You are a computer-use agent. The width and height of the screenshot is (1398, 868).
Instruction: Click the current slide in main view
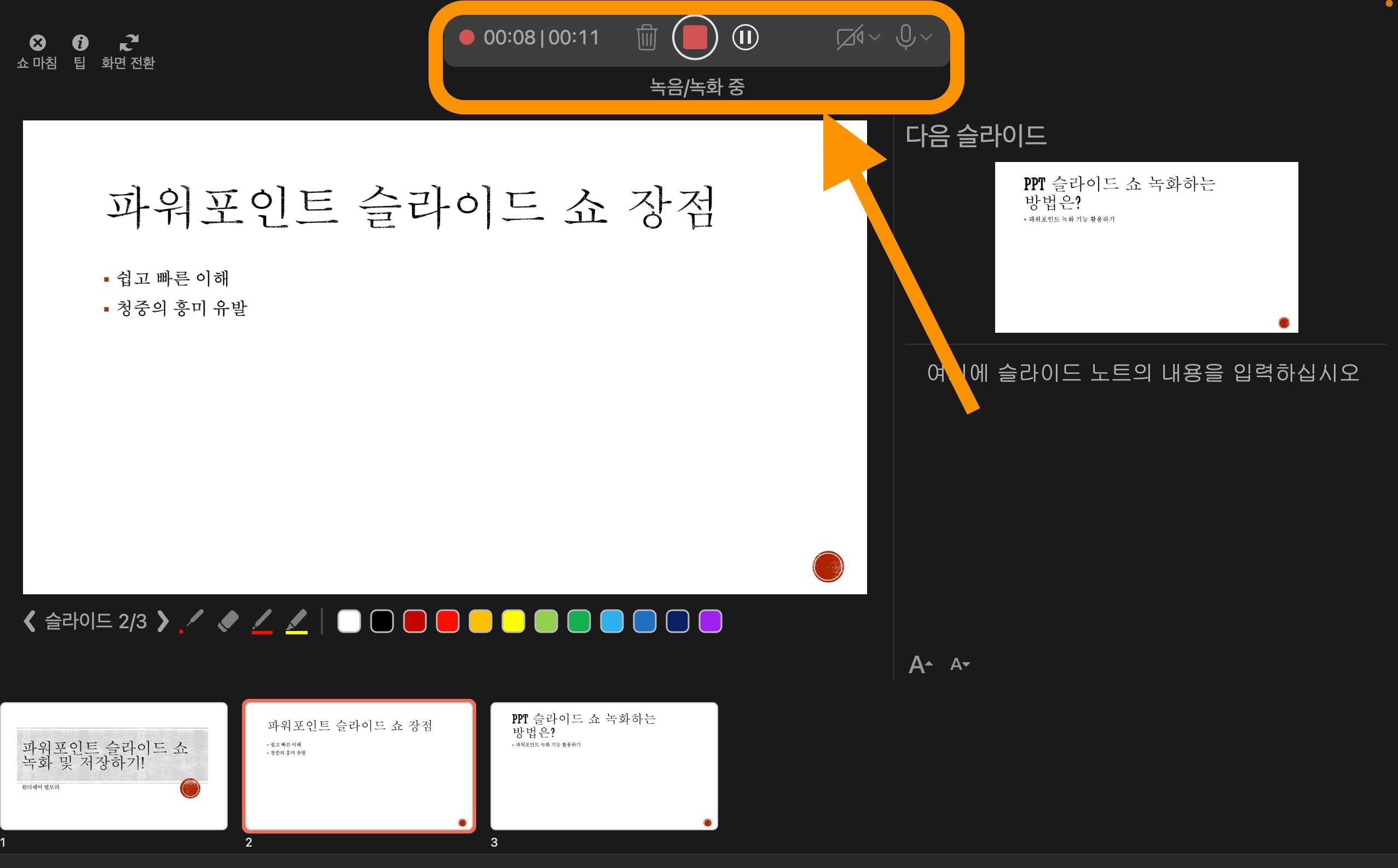tap(444, 357)
